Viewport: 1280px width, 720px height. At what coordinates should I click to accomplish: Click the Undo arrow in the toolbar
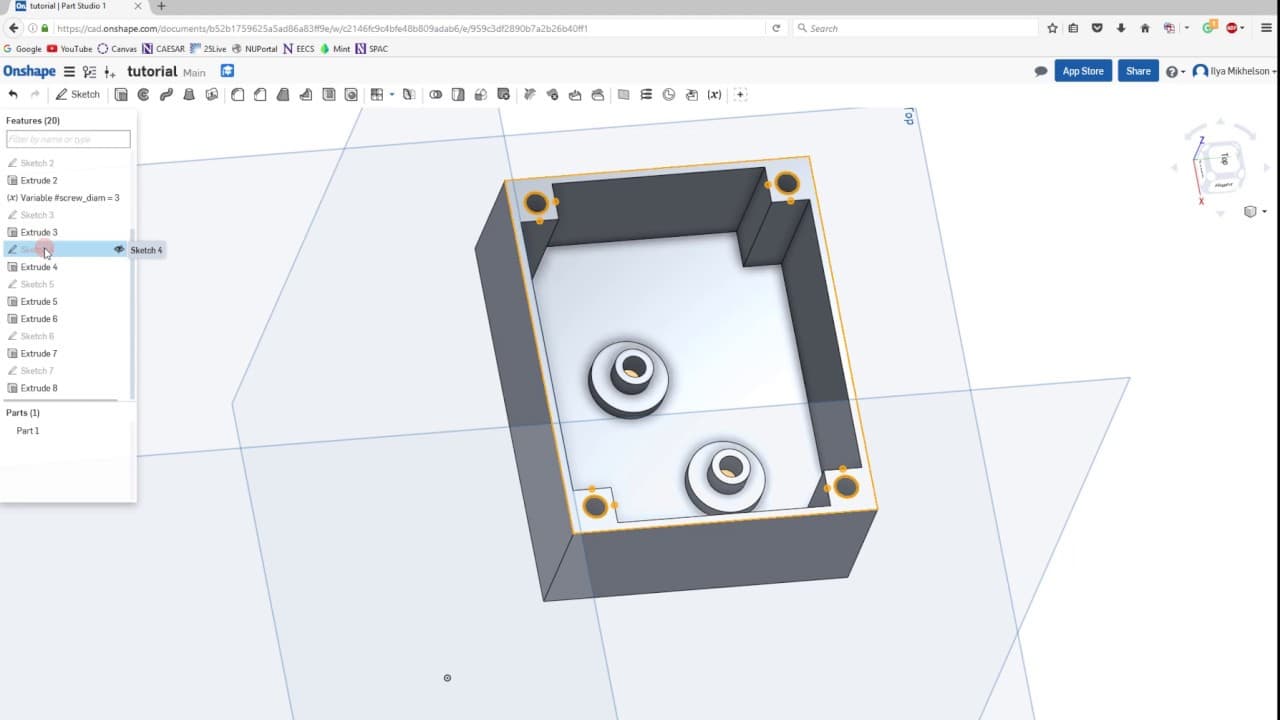pos(13,95)
